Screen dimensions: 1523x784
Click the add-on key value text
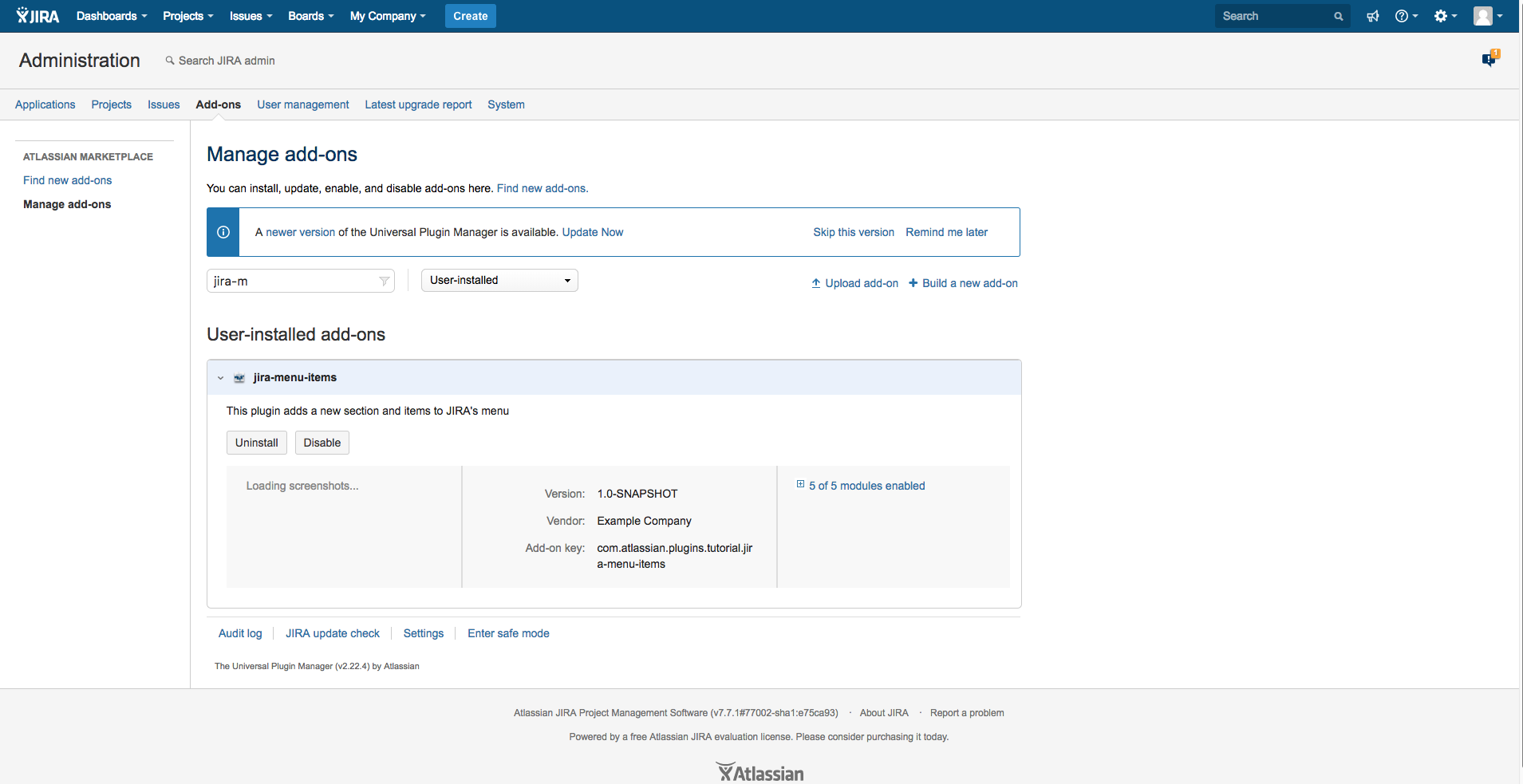675,556
